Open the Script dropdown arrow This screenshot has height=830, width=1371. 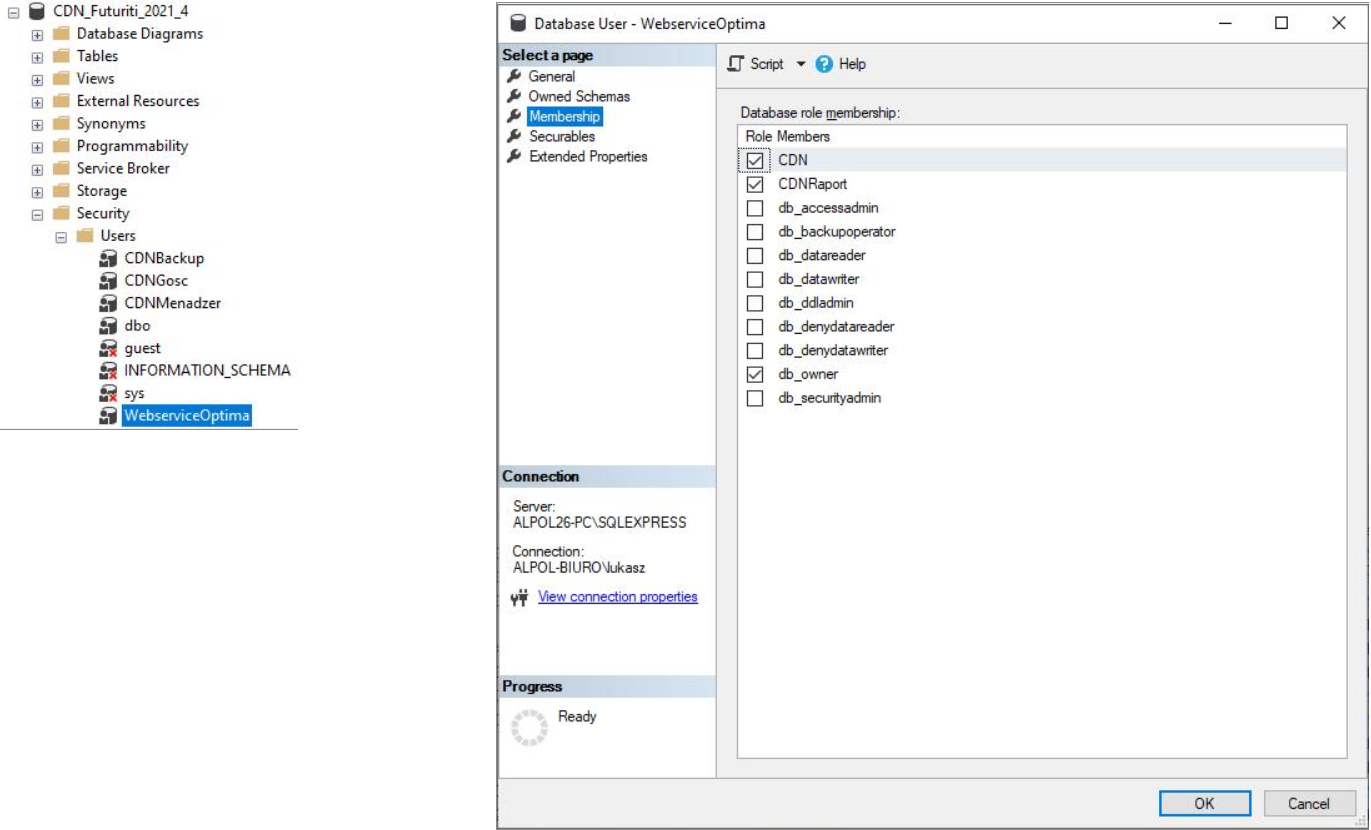coord(800,64)
